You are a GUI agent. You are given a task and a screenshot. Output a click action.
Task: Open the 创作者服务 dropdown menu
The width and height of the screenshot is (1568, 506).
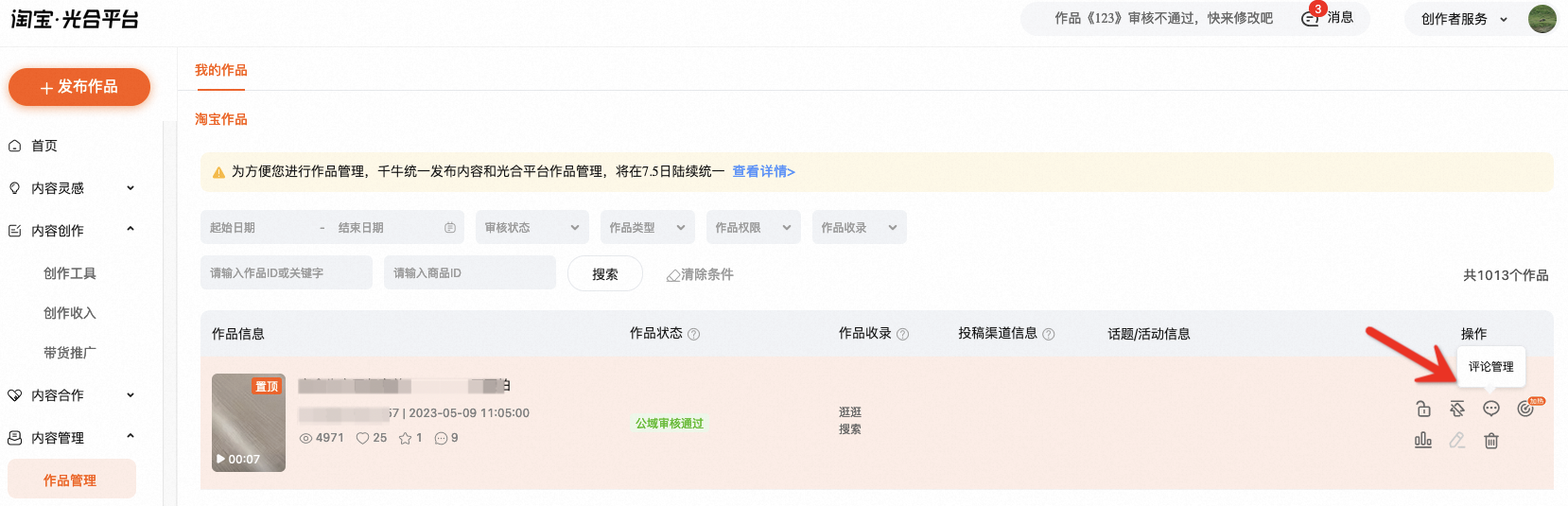[x=1464, y=19]
